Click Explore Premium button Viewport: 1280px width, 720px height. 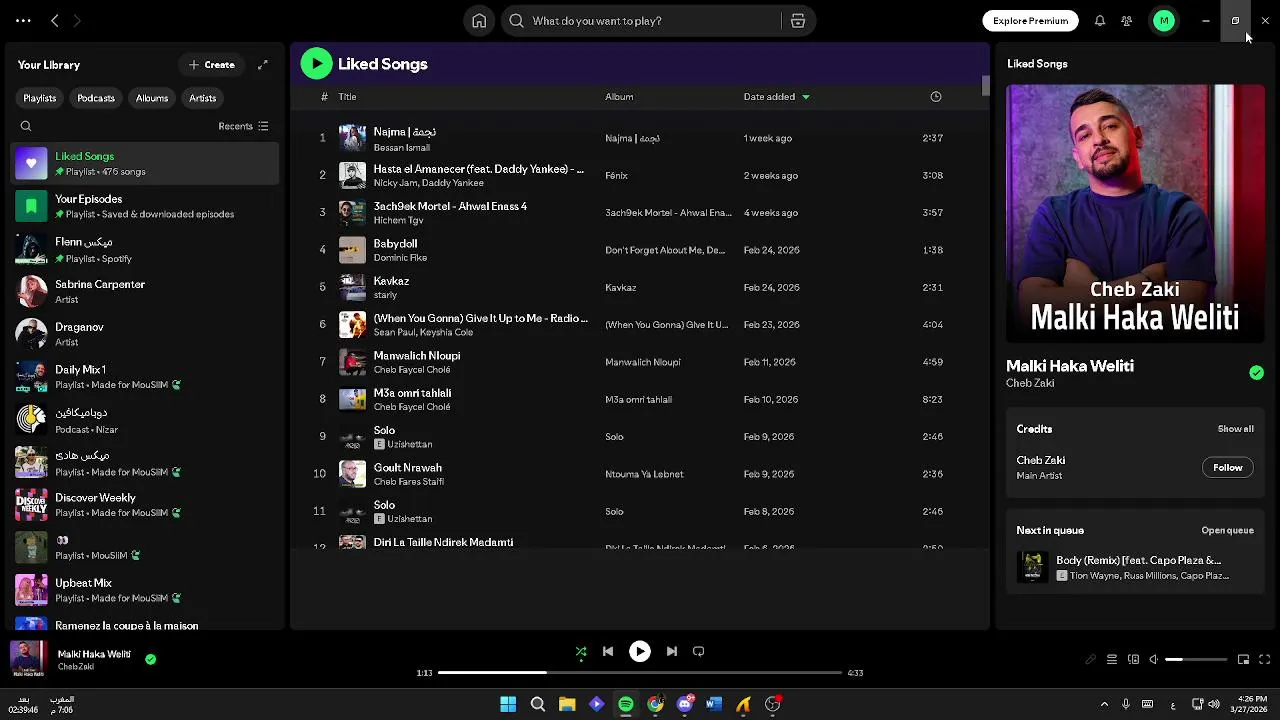[1030, 21]
